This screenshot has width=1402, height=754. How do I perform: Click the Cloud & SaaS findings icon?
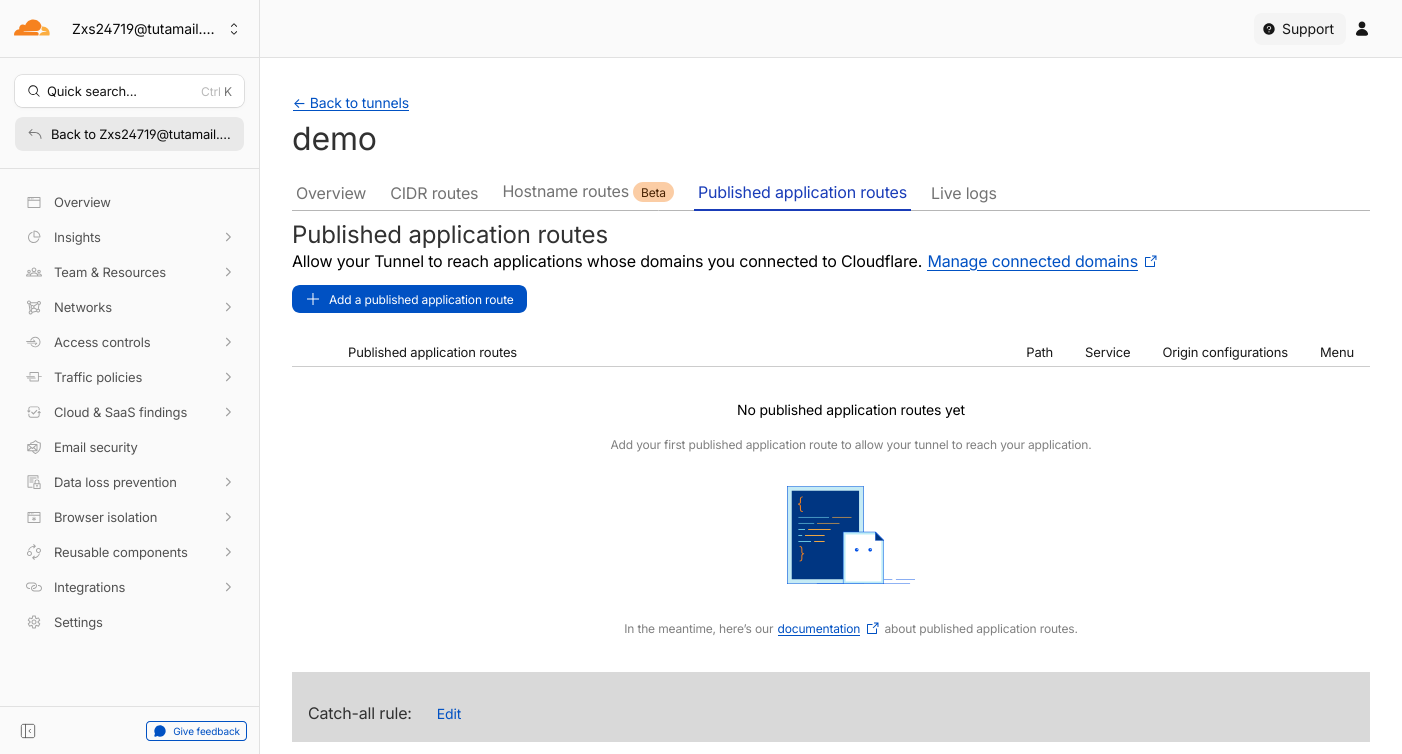click(34, 412)
